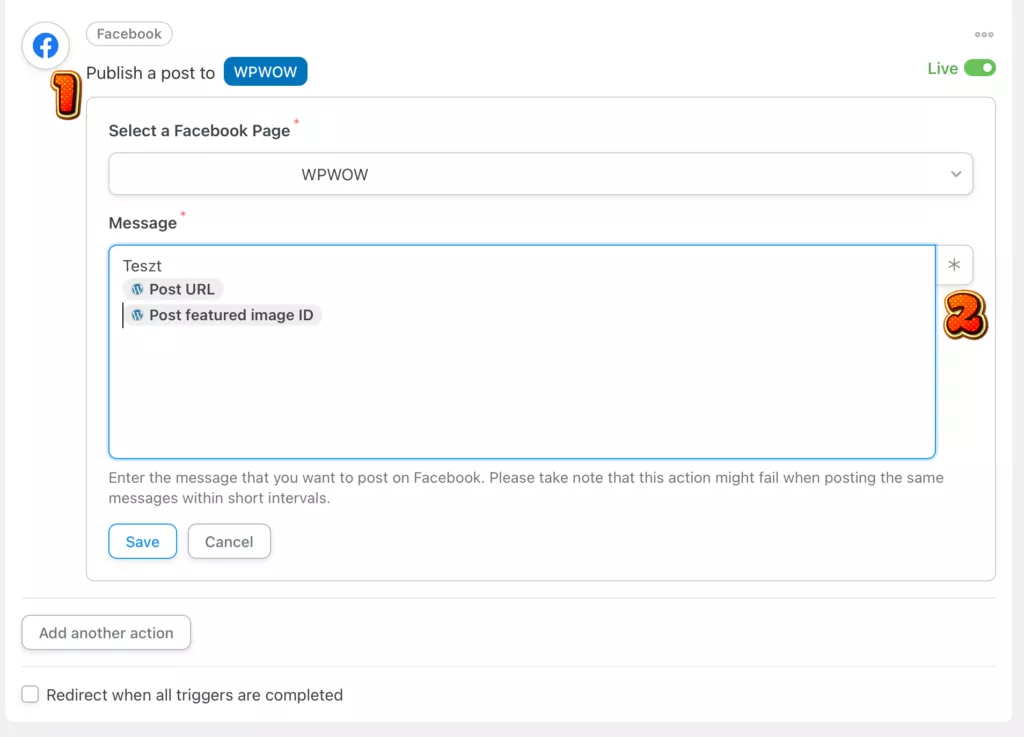
Task: Click the message help description text
Action: (x=526, y=488)
